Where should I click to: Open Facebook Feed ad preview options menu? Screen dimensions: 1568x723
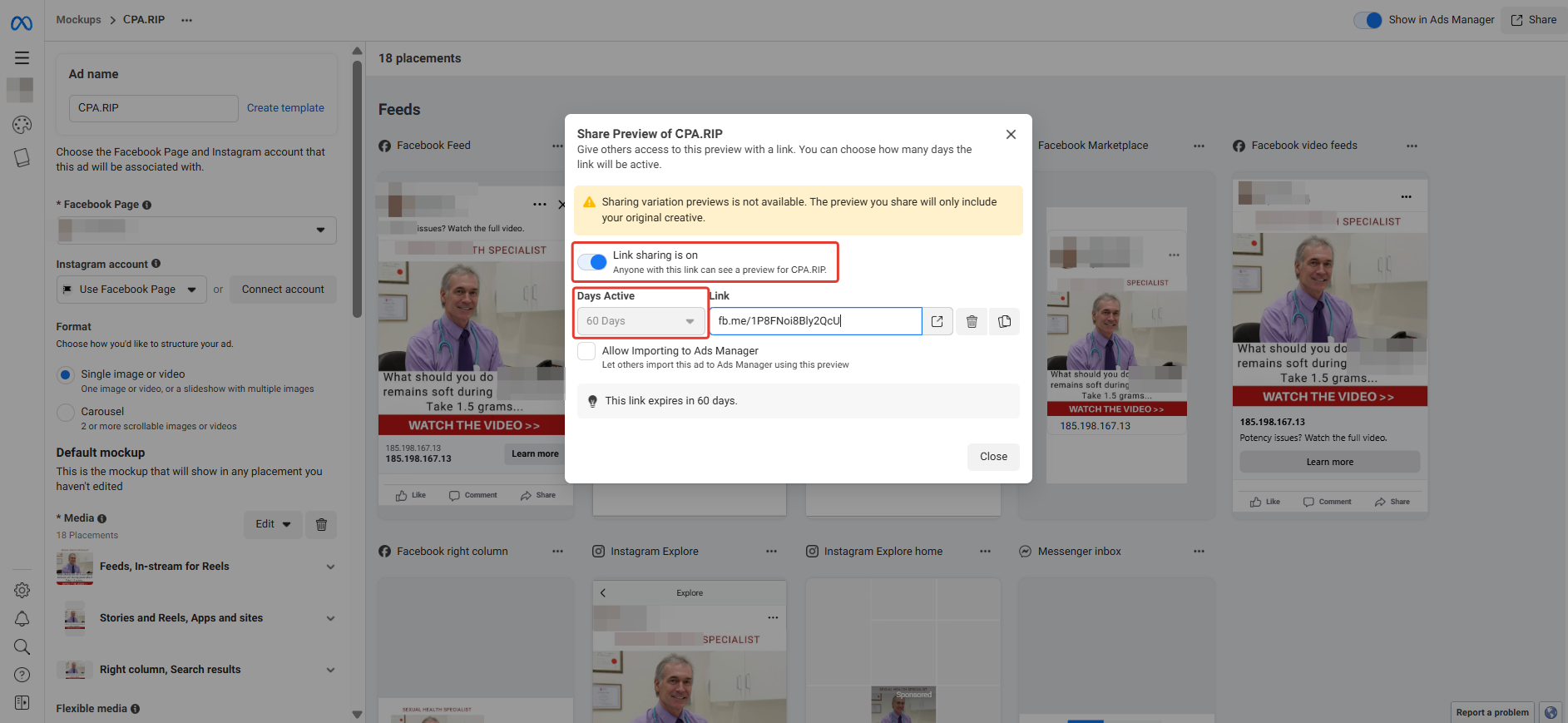539,205
